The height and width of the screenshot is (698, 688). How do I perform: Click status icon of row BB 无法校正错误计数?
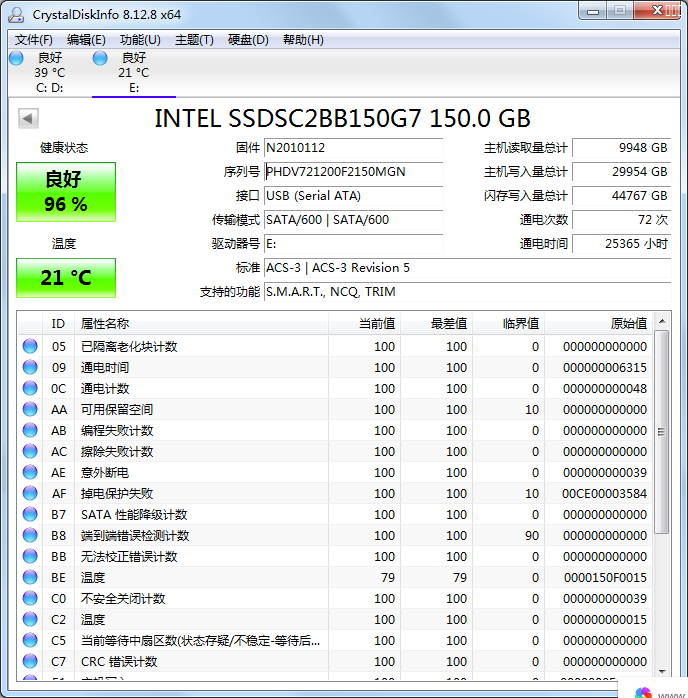tap(30, 556)
